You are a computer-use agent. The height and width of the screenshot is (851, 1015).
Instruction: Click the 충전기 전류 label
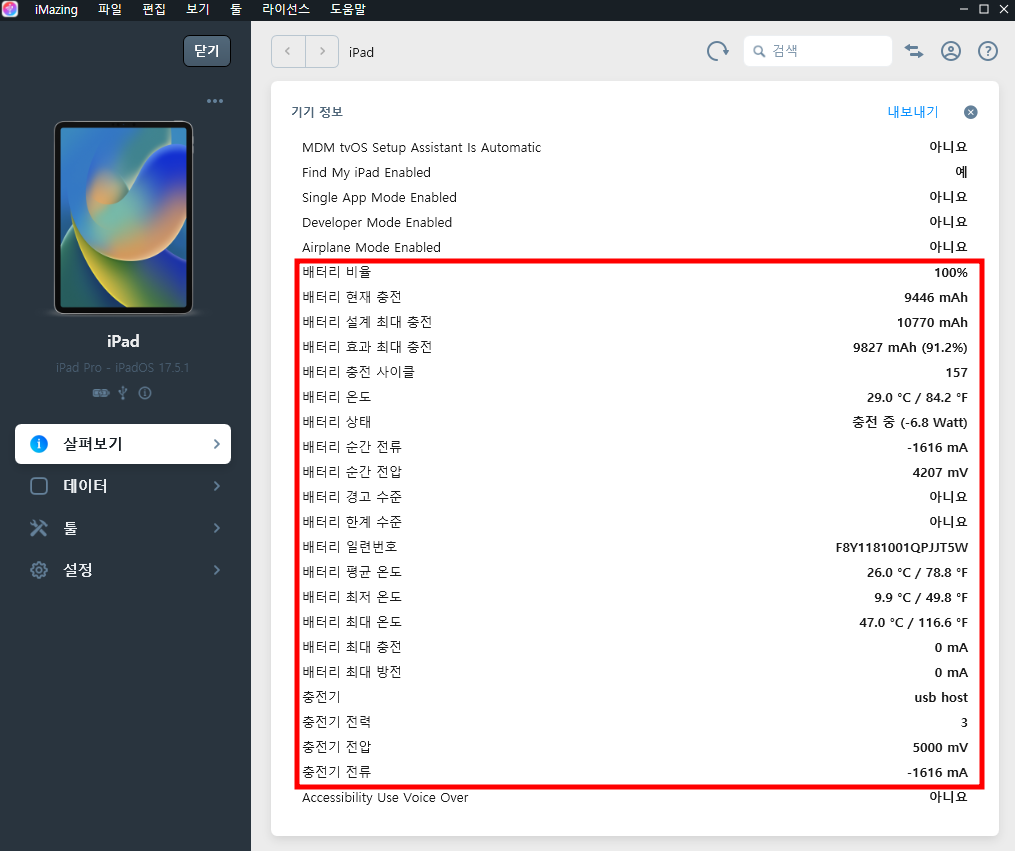[x=337, y=772]
